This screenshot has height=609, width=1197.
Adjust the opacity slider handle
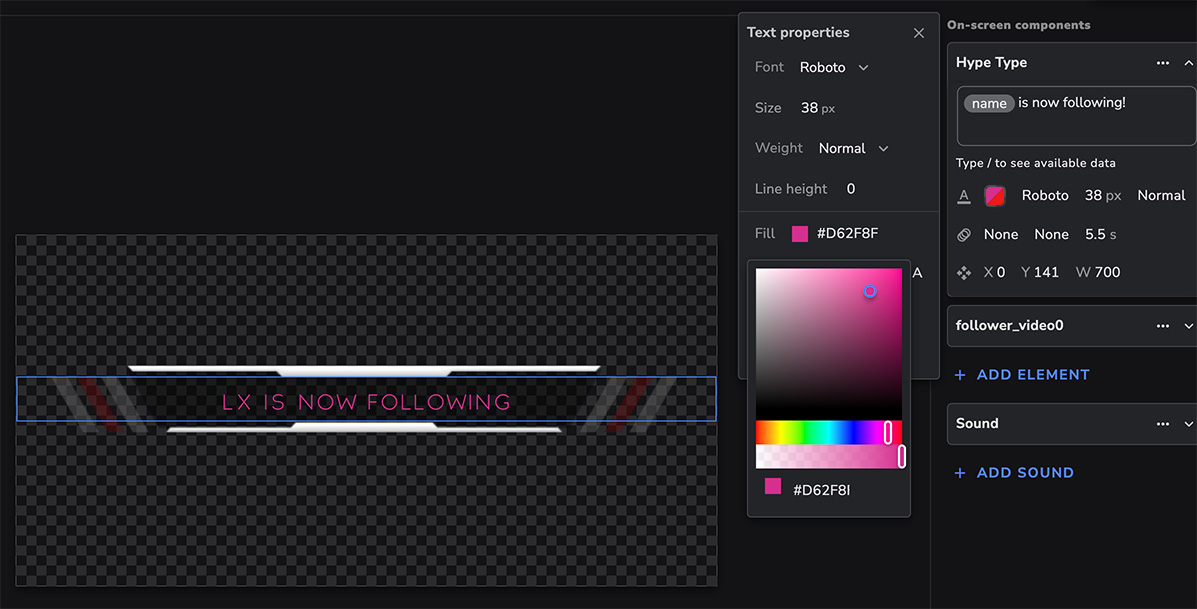coord(902,456)
